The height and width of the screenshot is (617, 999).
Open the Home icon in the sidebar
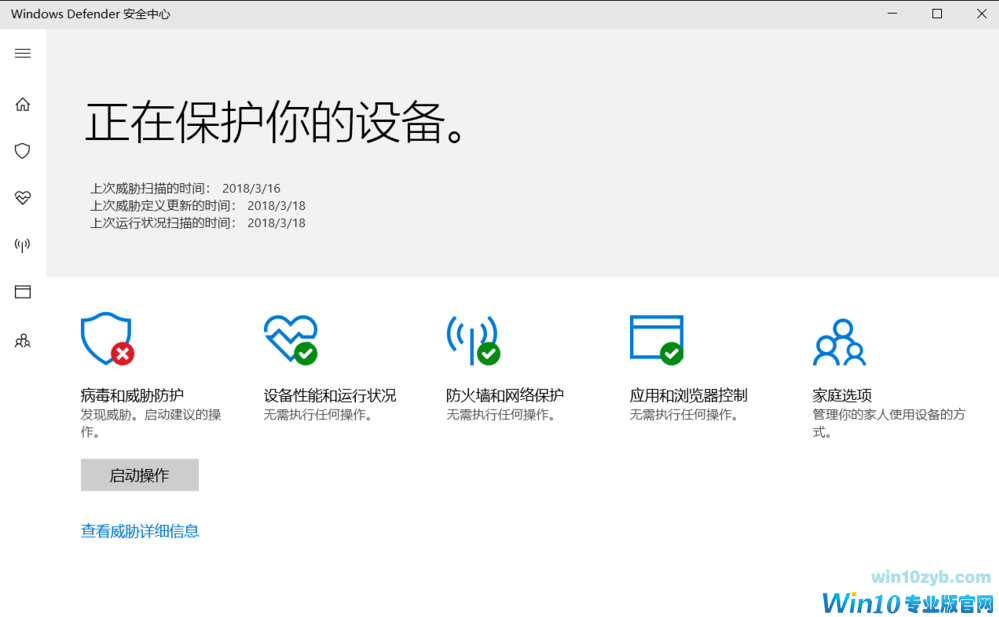pos(22,104)
